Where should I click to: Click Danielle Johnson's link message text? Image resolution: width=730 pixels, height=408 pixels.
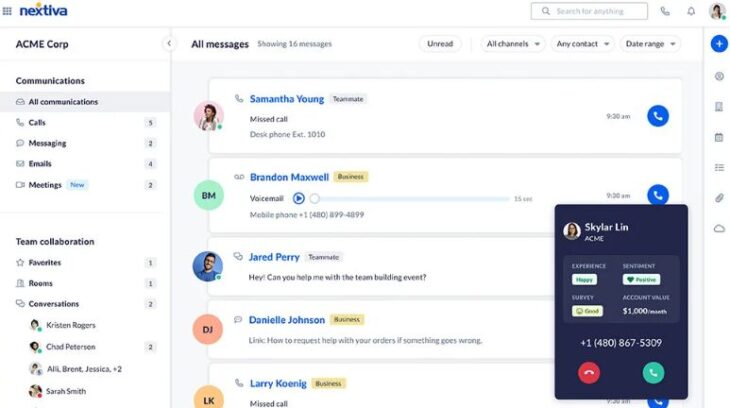(x=365, y=340)
